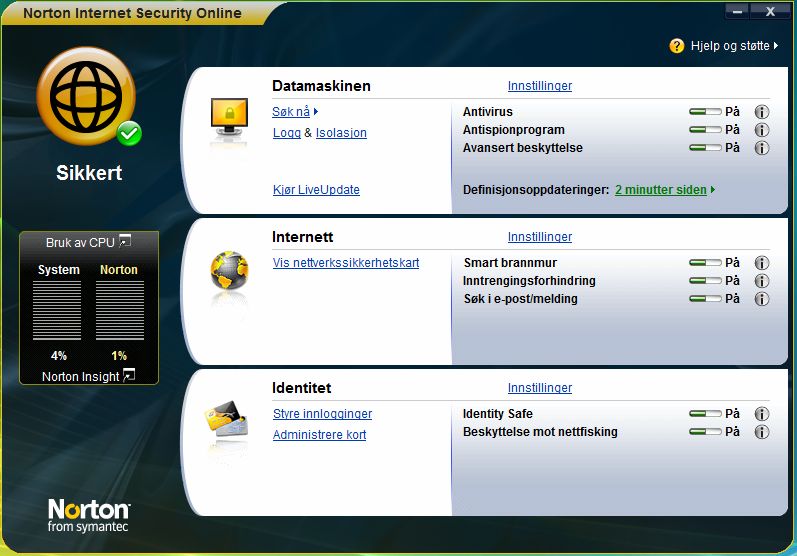Click the Identity Safe info icon
797x556 pixels.
click(x=761, y=414)
